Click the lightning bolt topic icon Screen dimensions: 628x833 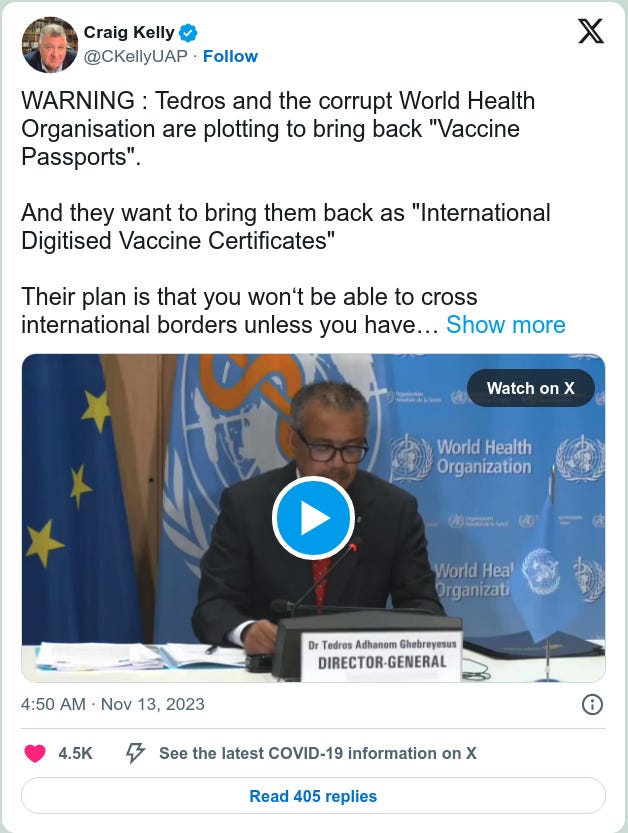coord(135,753)
